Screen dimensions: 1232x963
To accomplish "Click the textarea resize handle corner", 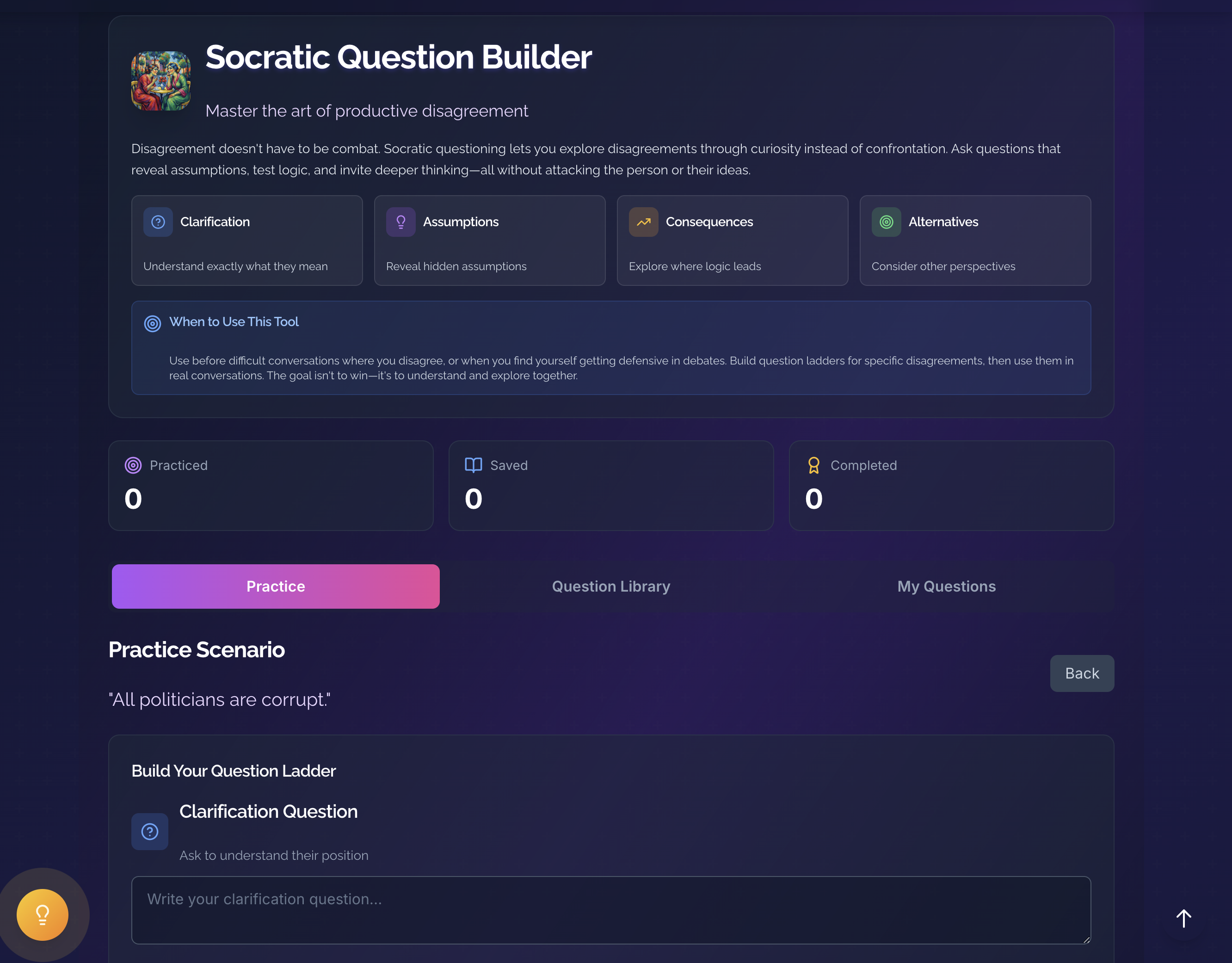I will tap(1086, 939).
